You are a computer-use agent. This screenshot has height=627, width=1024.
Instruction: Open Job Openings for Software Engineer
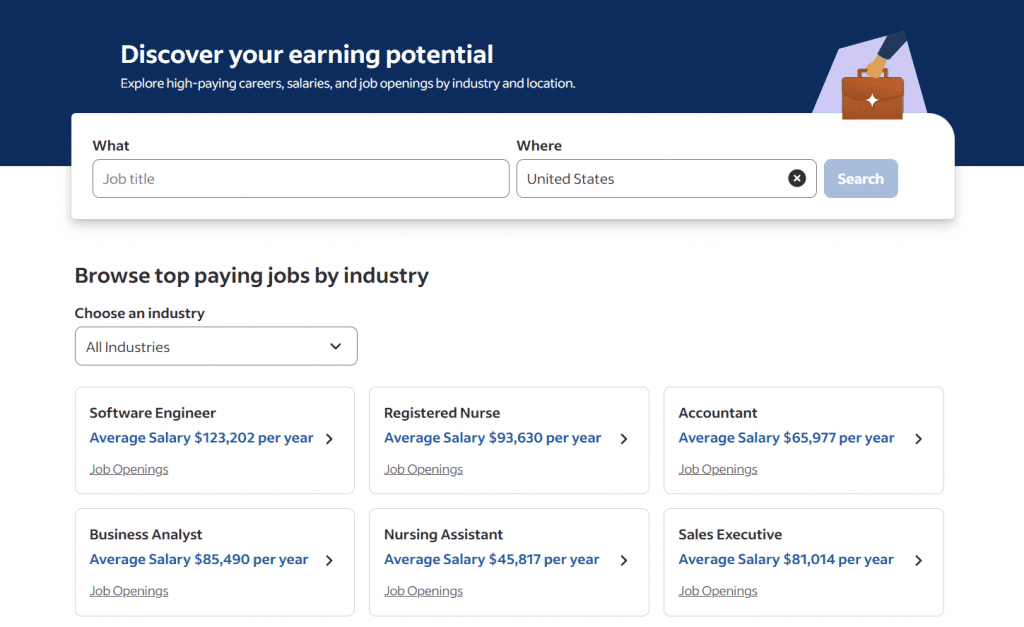pyautogui.click(x=128, y=468)
